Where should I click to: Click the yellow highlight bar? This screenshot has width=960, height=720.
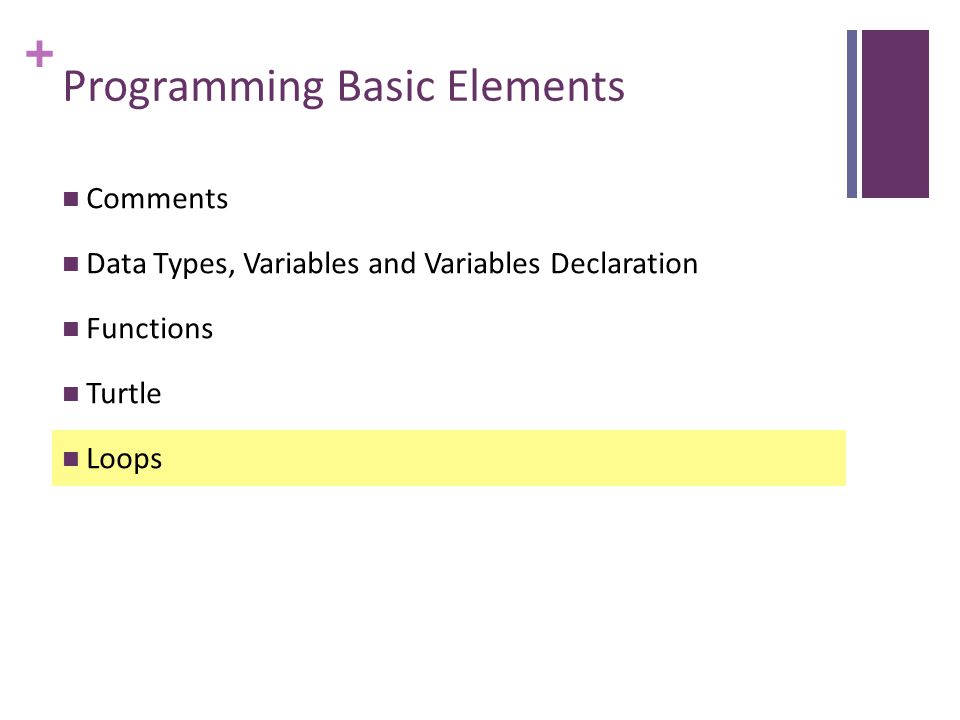[x=449, y=458]
